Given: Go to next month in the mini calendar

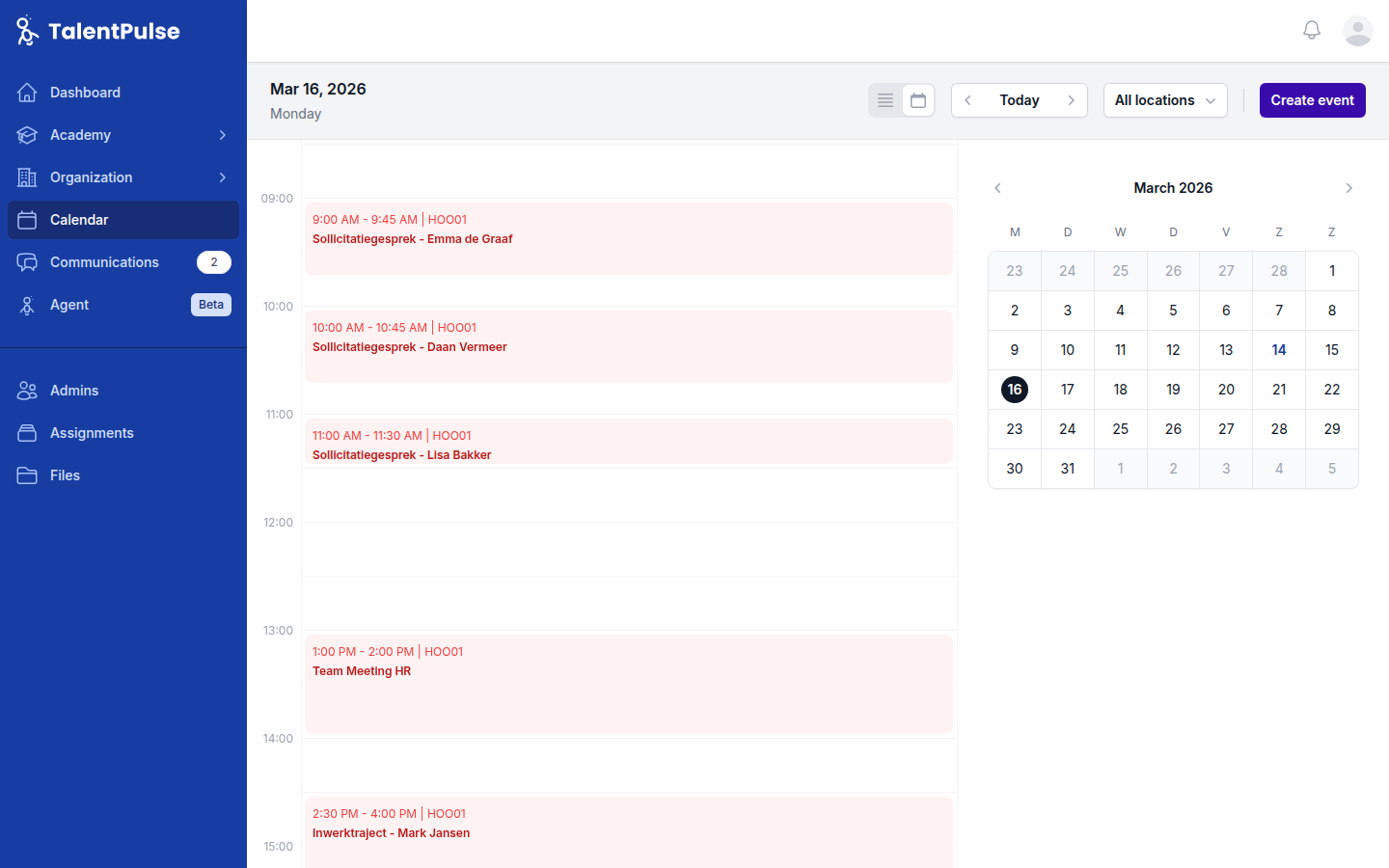Looking at the screenshot, I should (1348, 188).
